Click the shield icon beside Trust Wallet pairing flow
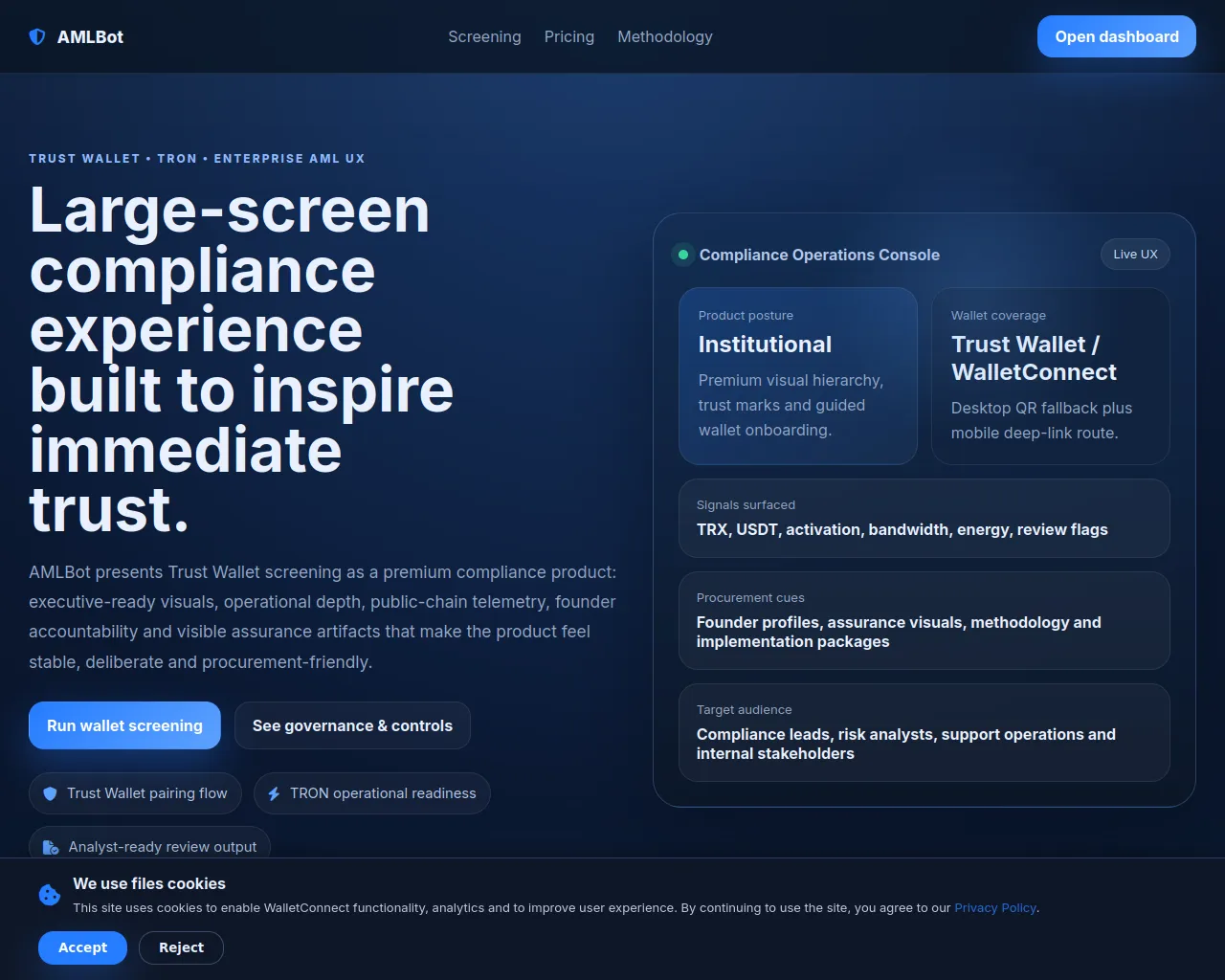Screen dimensions: 1225x980 (51, 793)
